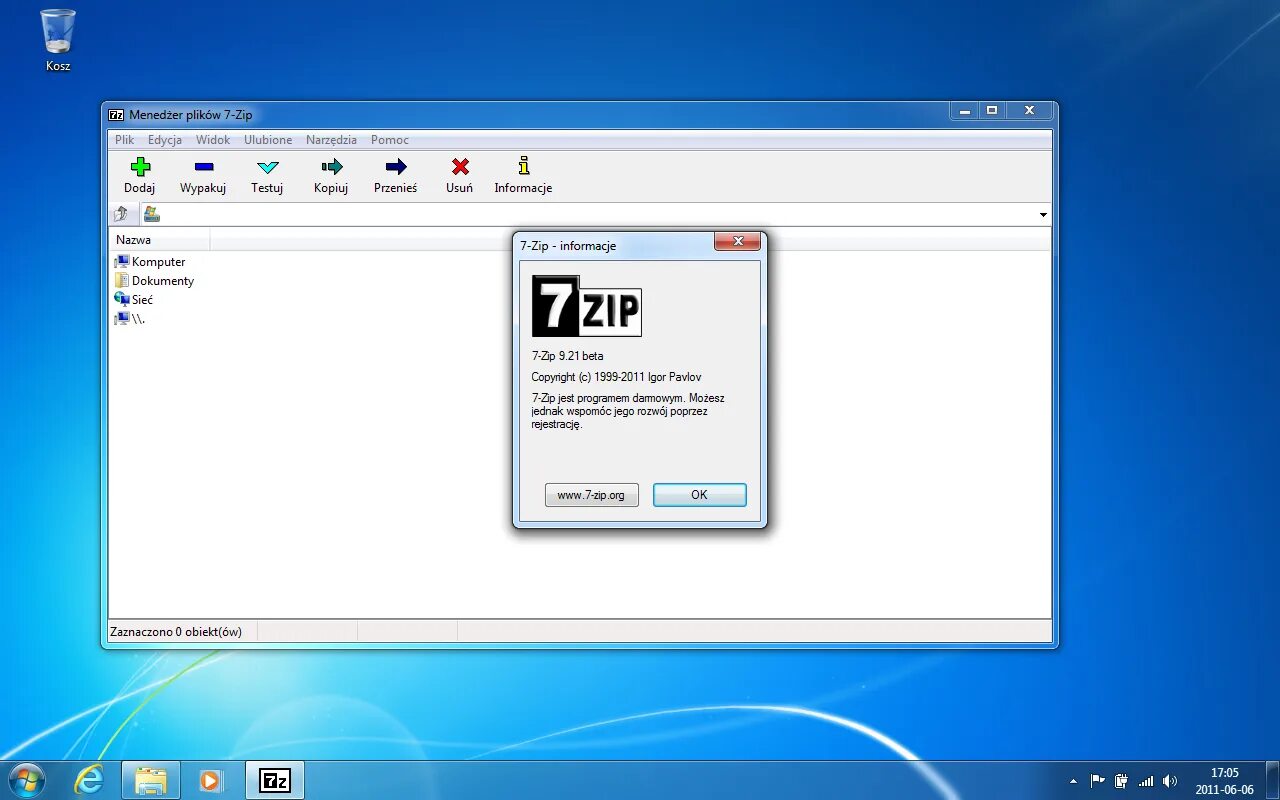Click the '7-Zip 9.21 beta' version text
Screen dimensions: 1280x800
[567, 356]
